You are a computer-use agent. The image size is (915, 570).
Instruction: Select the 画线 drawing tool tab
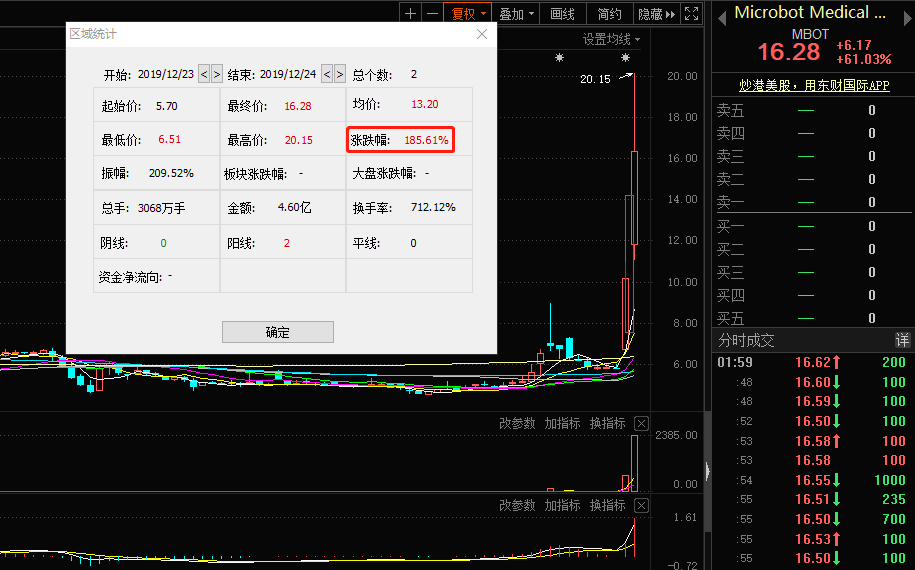(x=563, y=13)
